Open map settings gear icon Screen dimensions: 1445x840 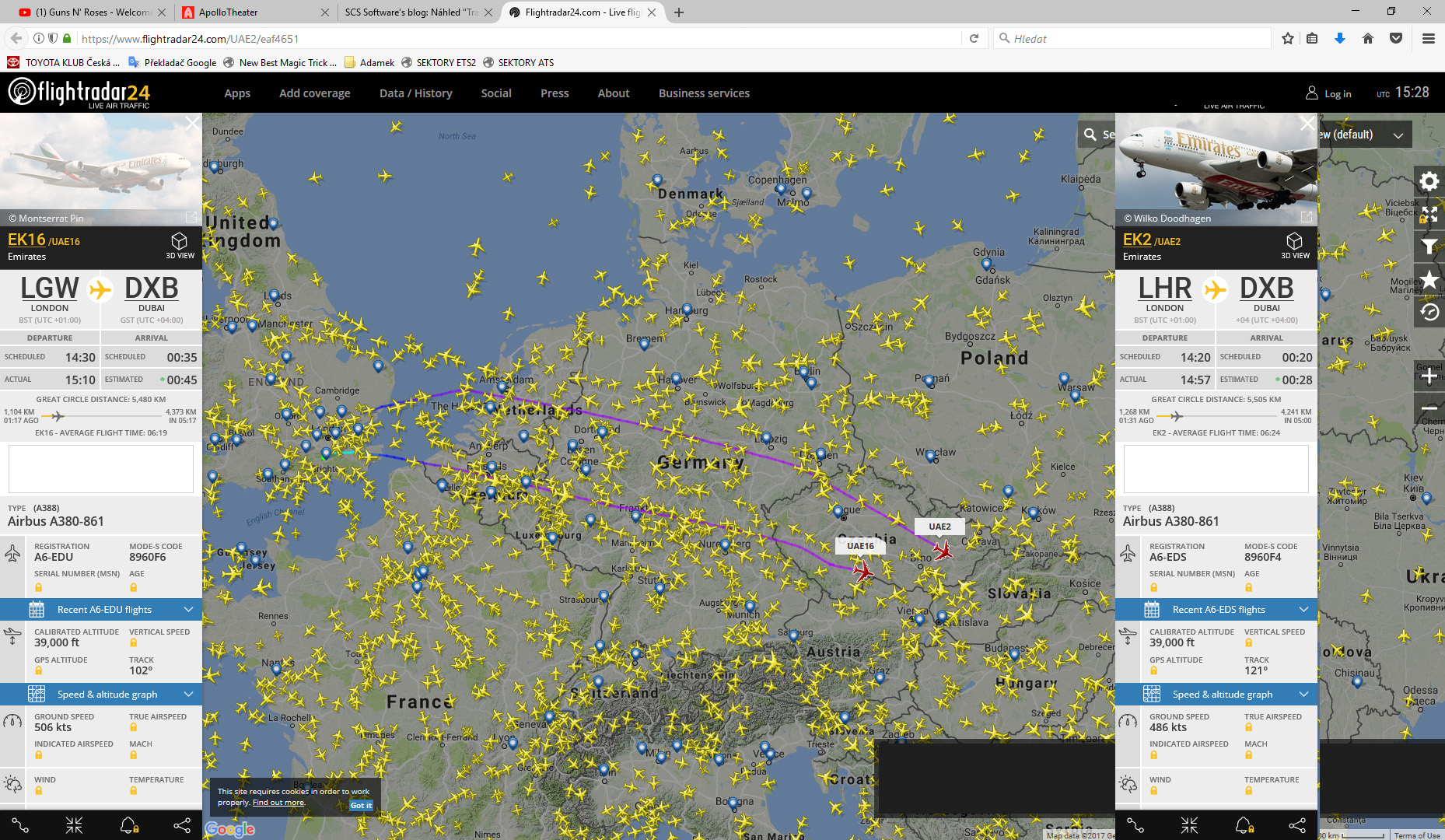coord(1429,182)
